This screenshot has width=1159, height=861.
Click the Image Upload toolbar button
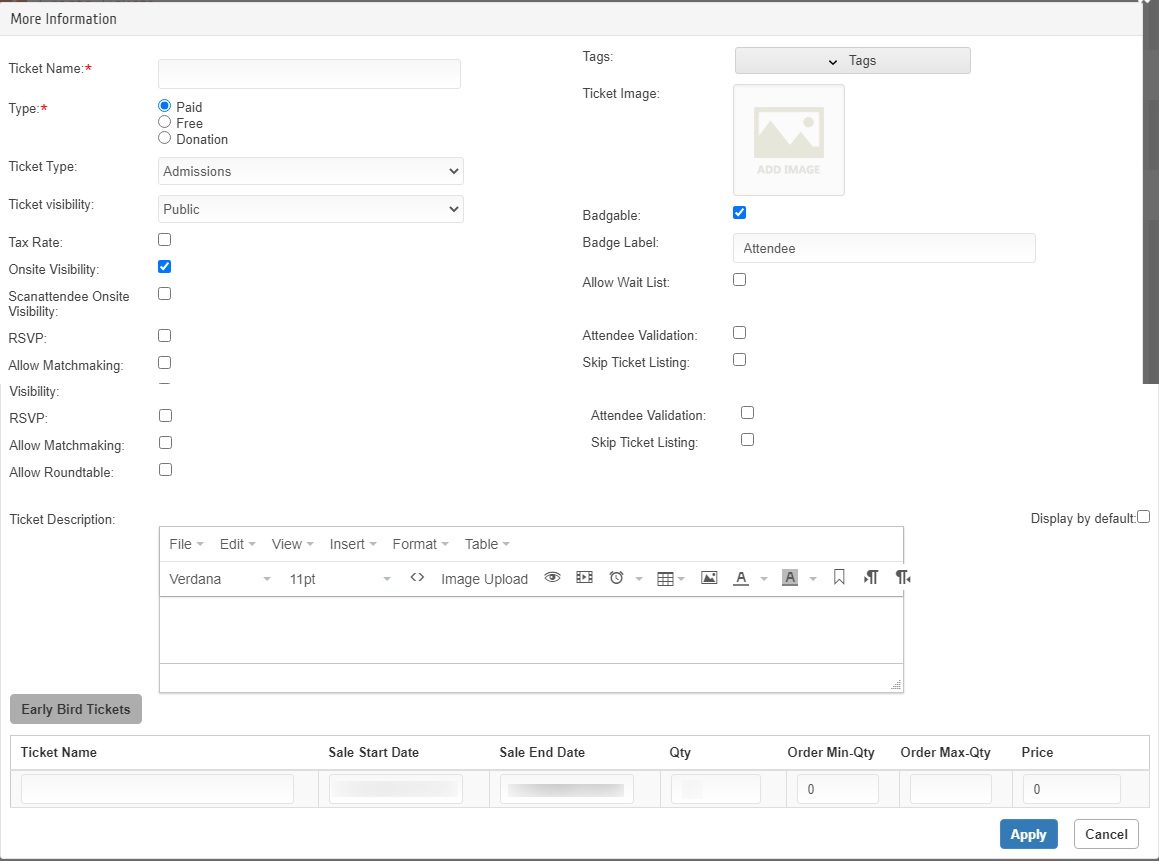coord(484,579)
